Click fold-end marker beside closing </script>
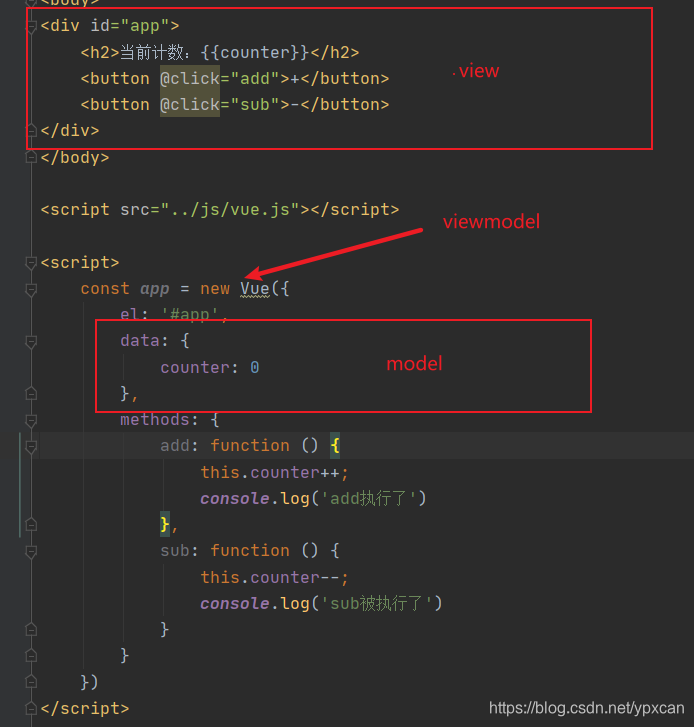This screenshot has height=727, width=694. coord(31,709)
